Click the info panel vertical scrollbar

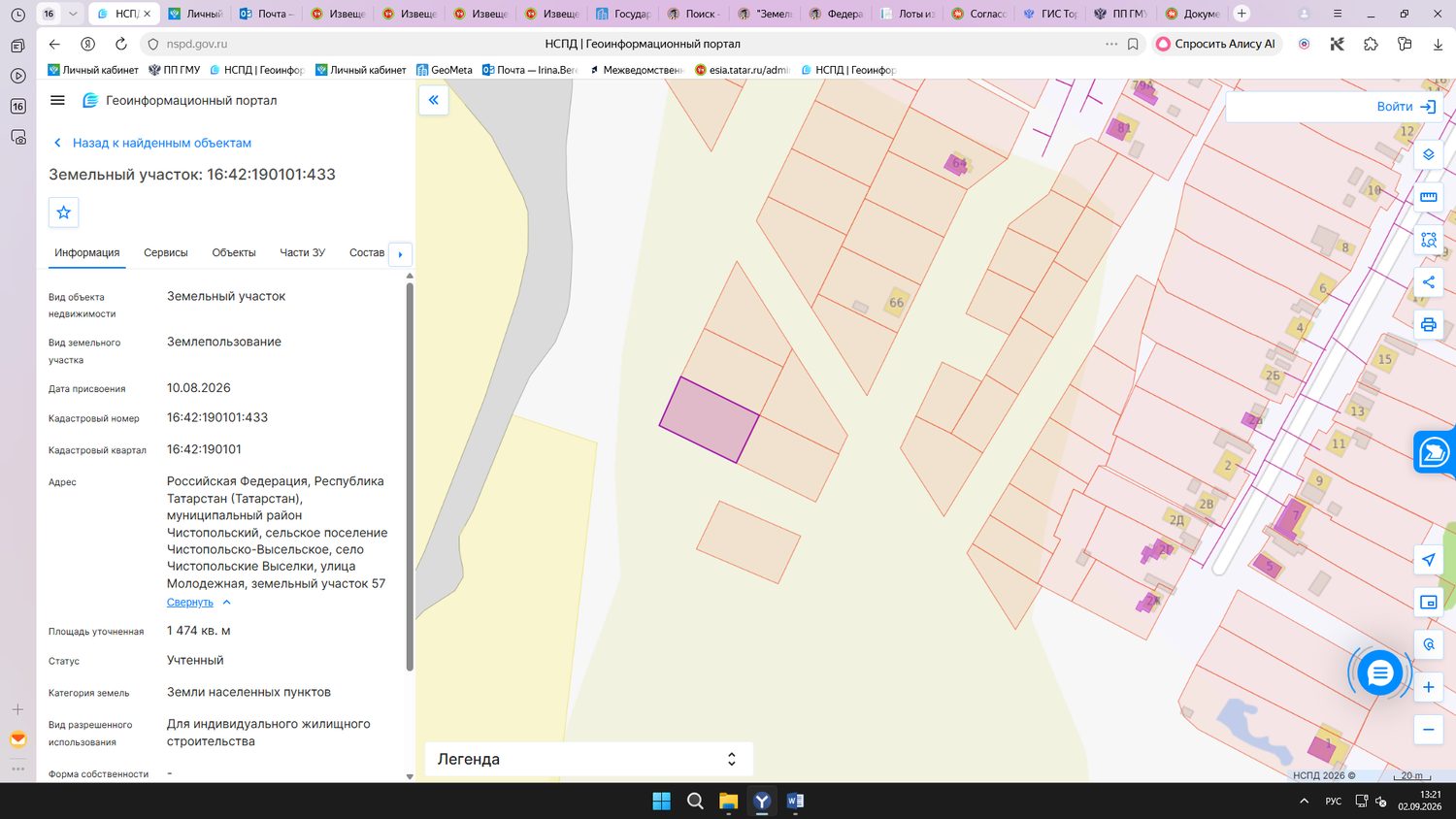[x=410, y=475]
